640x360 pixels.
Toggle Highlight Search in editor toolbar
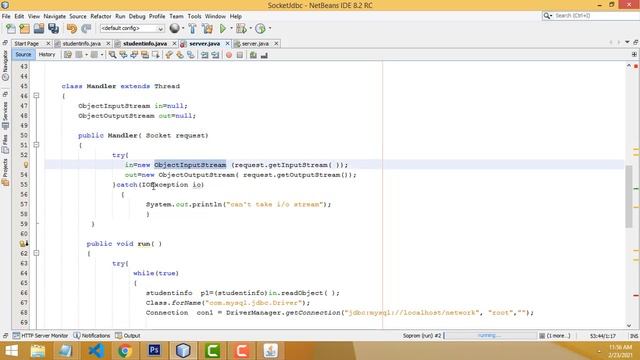(x=144, y=55)
